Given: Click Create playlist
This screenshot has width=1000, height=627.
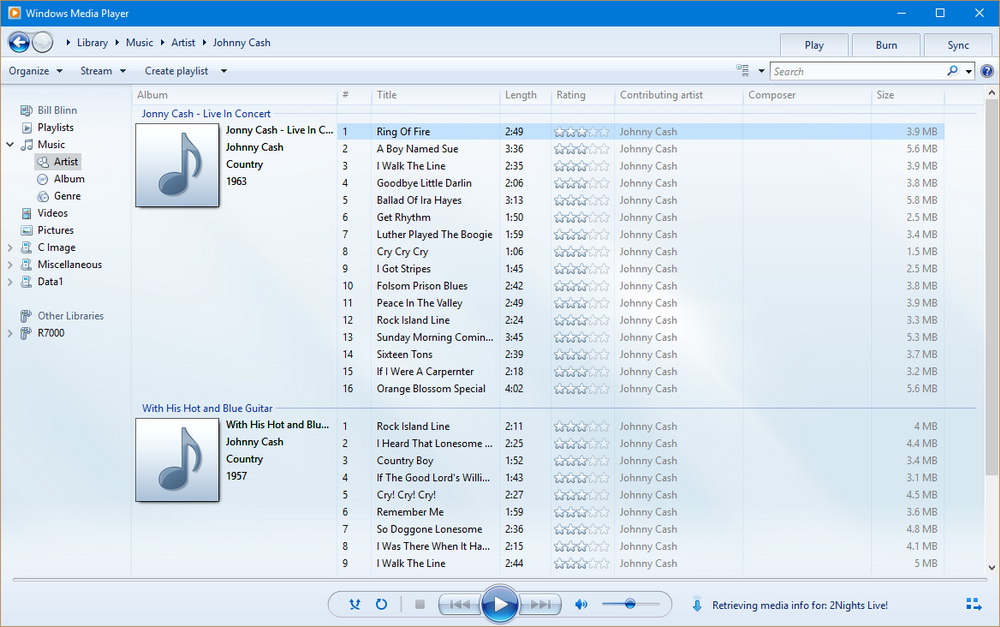Looking at the screenshot, I should pyautogui.click(x=176, y=71).
